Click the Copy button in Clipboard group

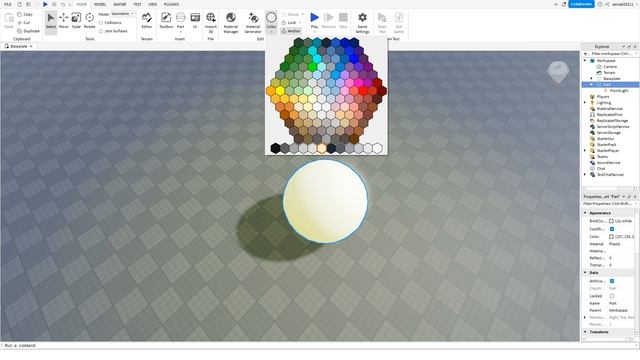pos(25,14)
